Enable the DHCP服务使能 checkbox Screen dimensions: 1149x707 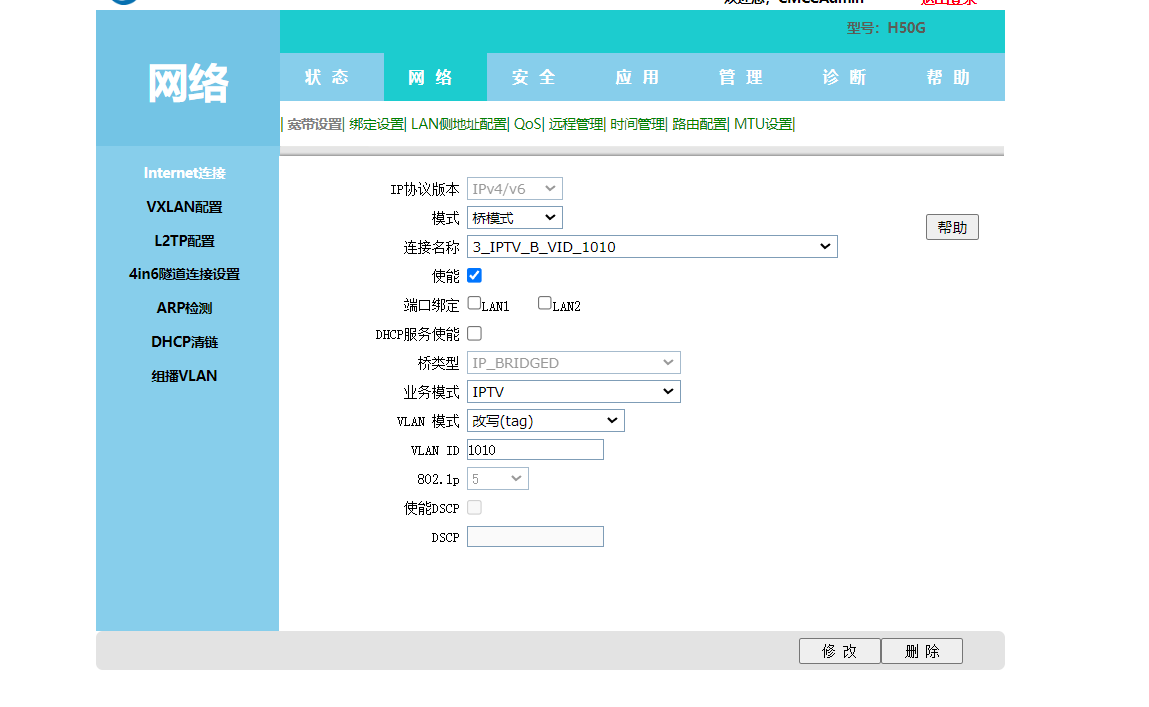474,333
